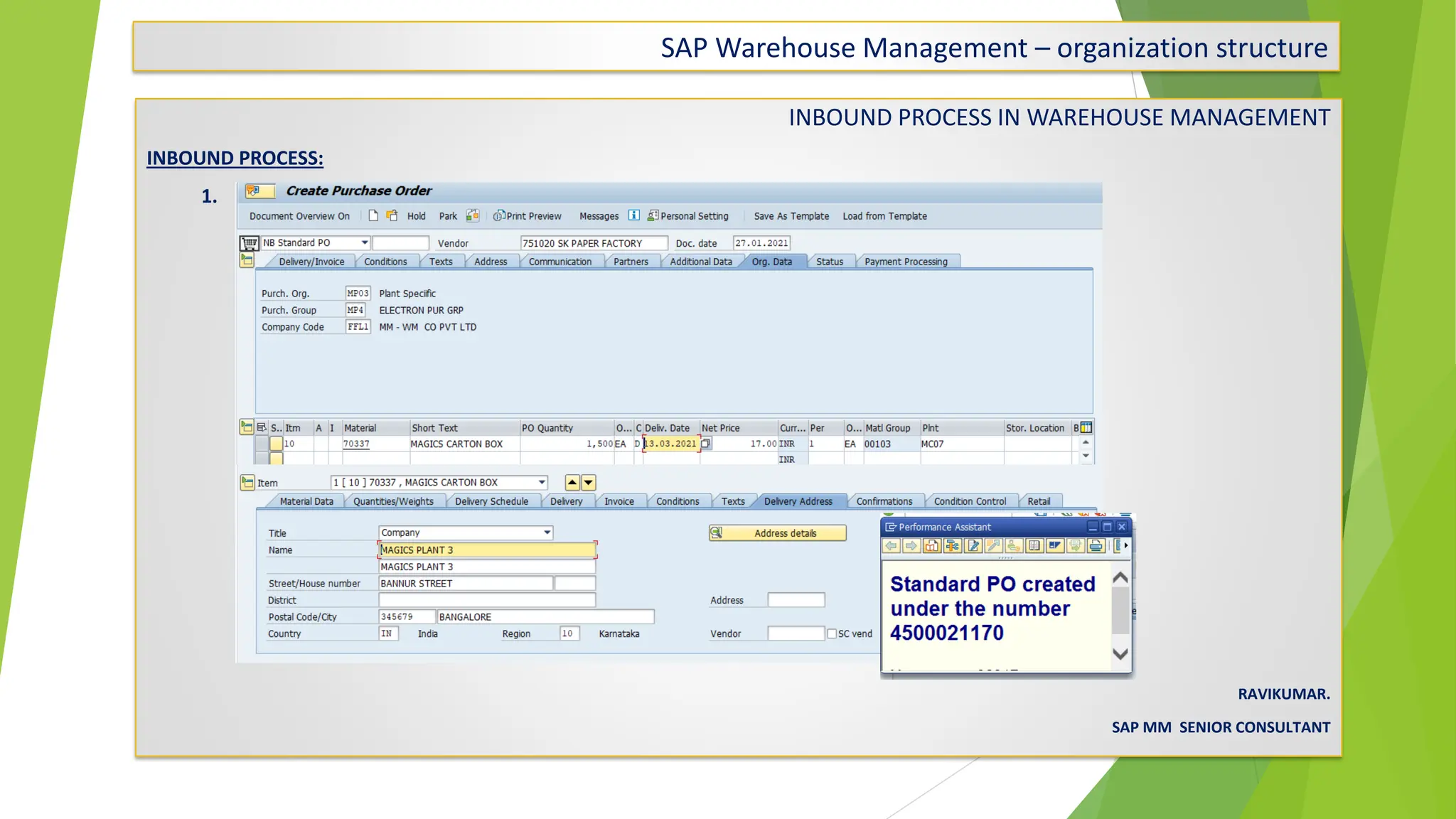Open Payment Processing tab
The image size is (1456, 819).
(906, 262)
